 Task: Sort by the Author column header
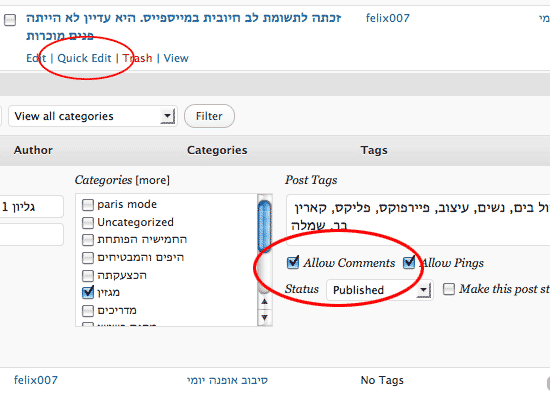(33, 150)
